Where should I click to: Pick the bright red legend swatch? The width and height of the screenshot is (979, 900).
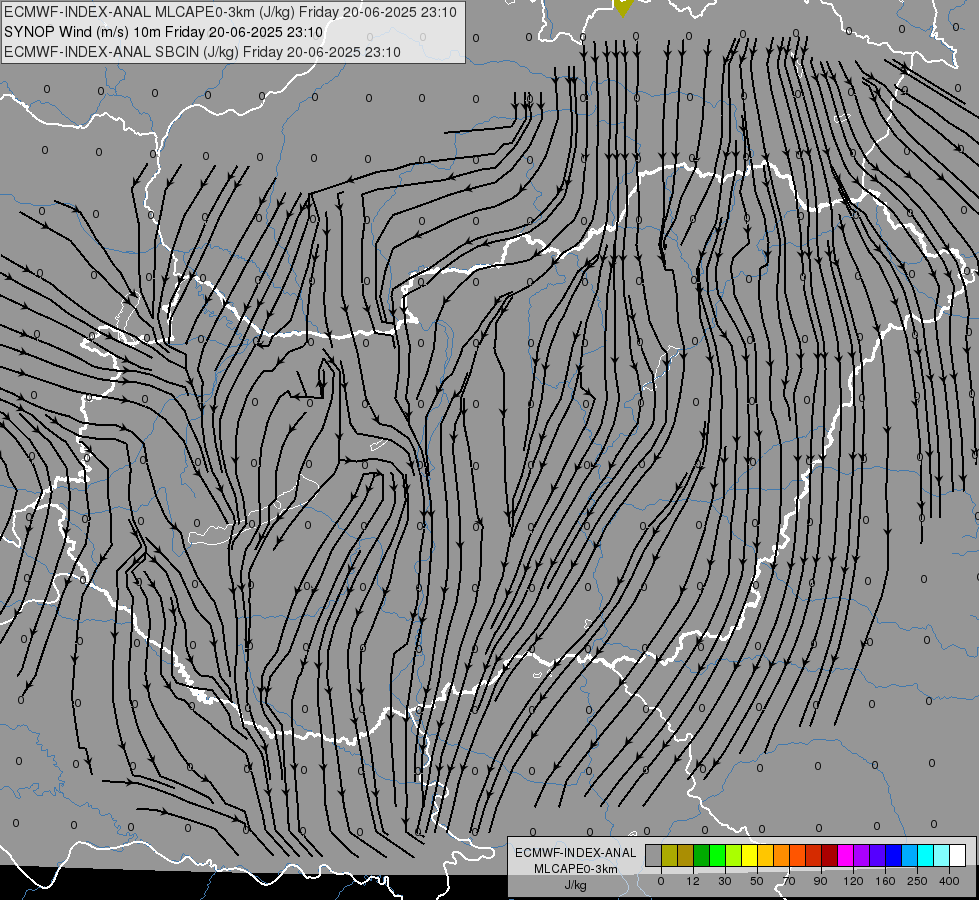(x=814, y=855)
